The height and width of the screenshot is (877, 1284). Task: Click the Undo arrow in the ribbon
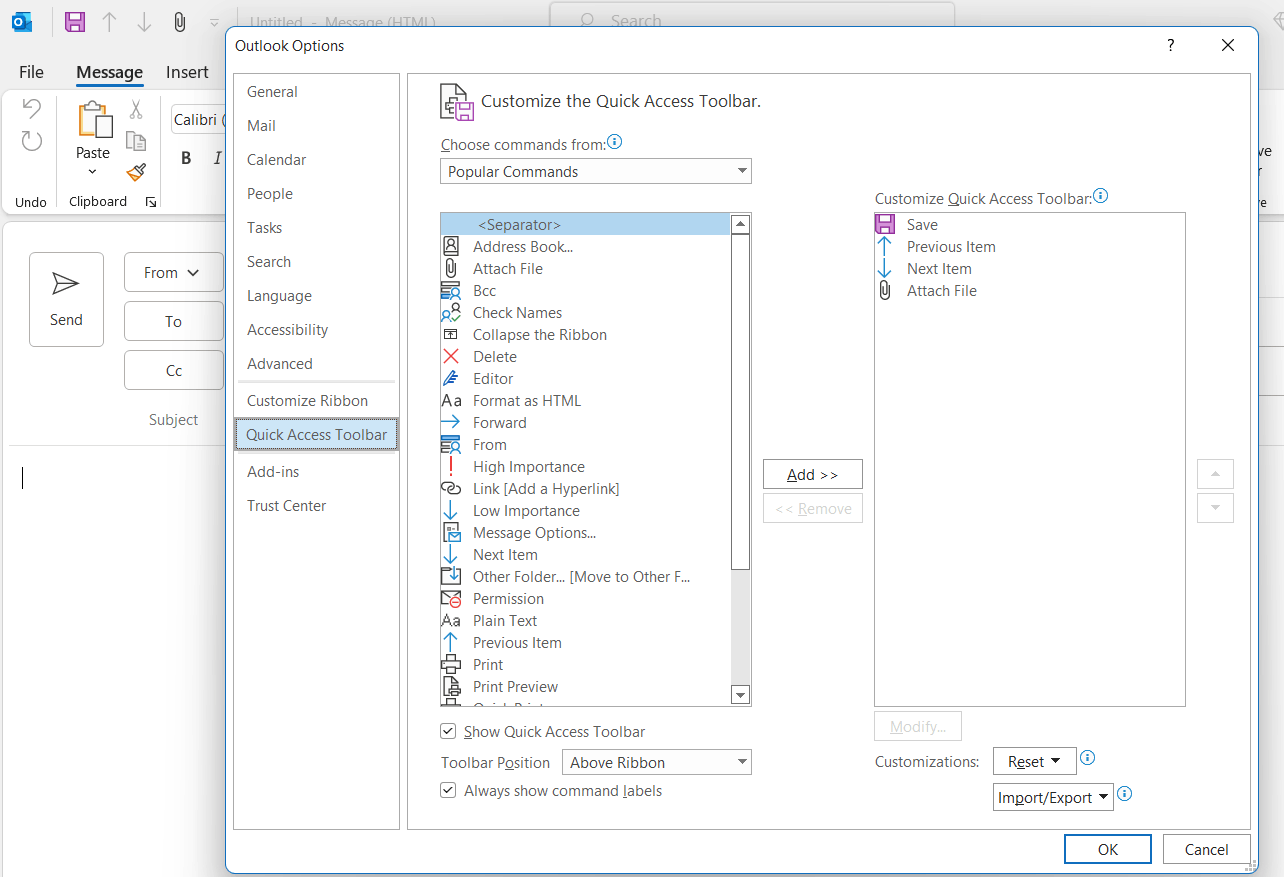32,108
